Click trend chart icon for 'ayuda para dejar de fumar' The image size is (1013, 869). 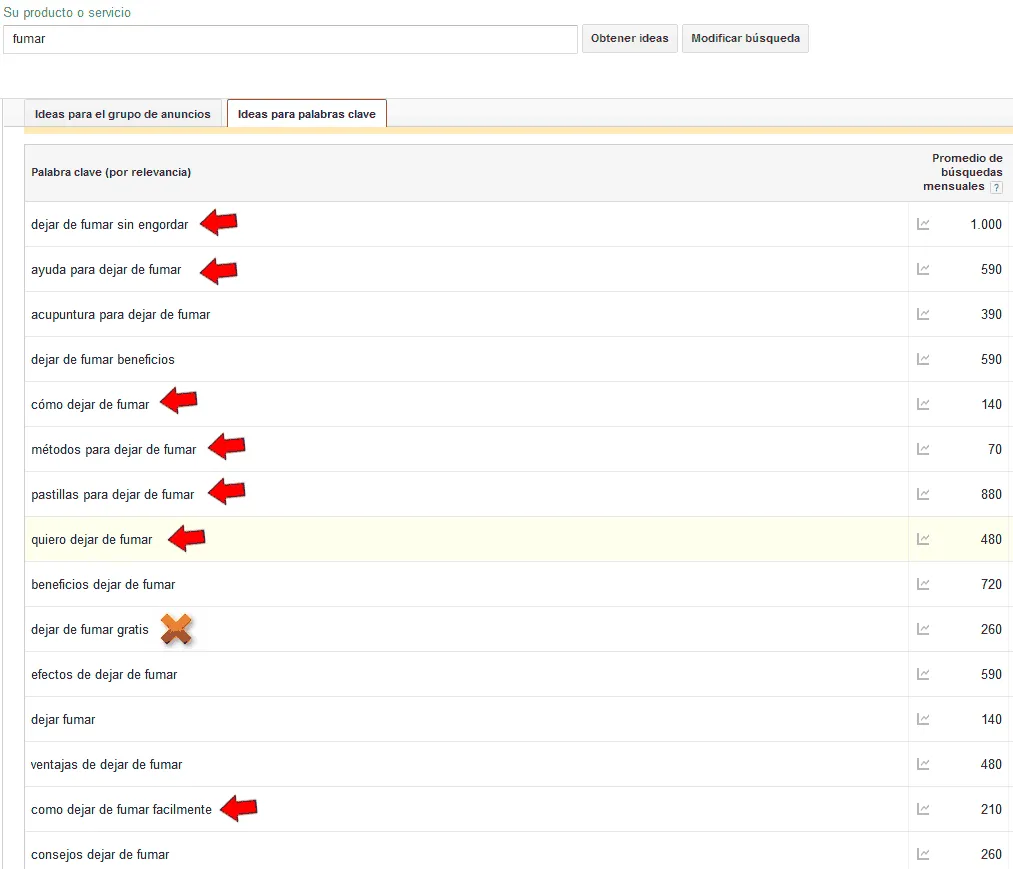[923, 270]
